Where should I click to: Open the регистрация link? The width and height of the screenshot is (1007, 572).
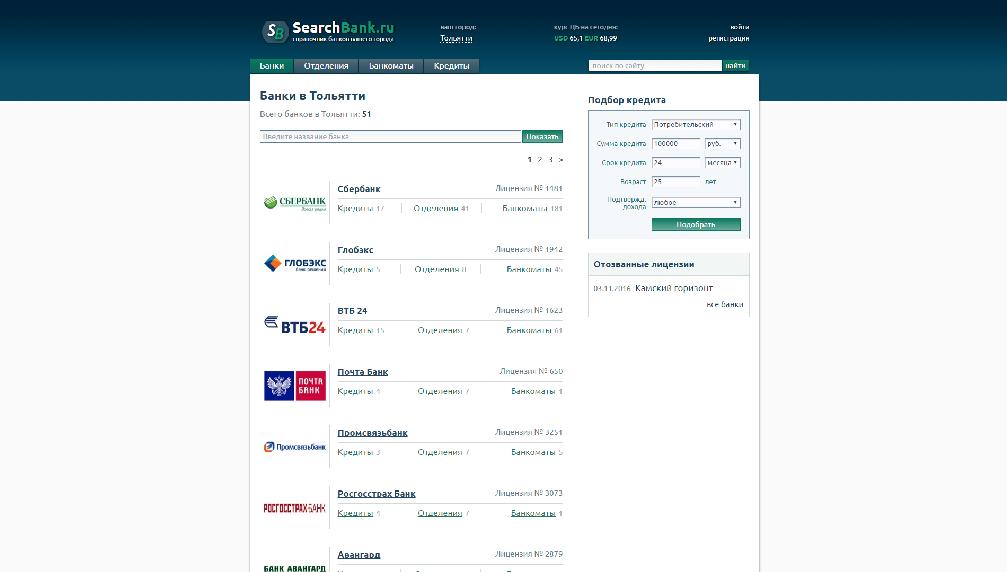pyautogui.click(x=728, y=39)
